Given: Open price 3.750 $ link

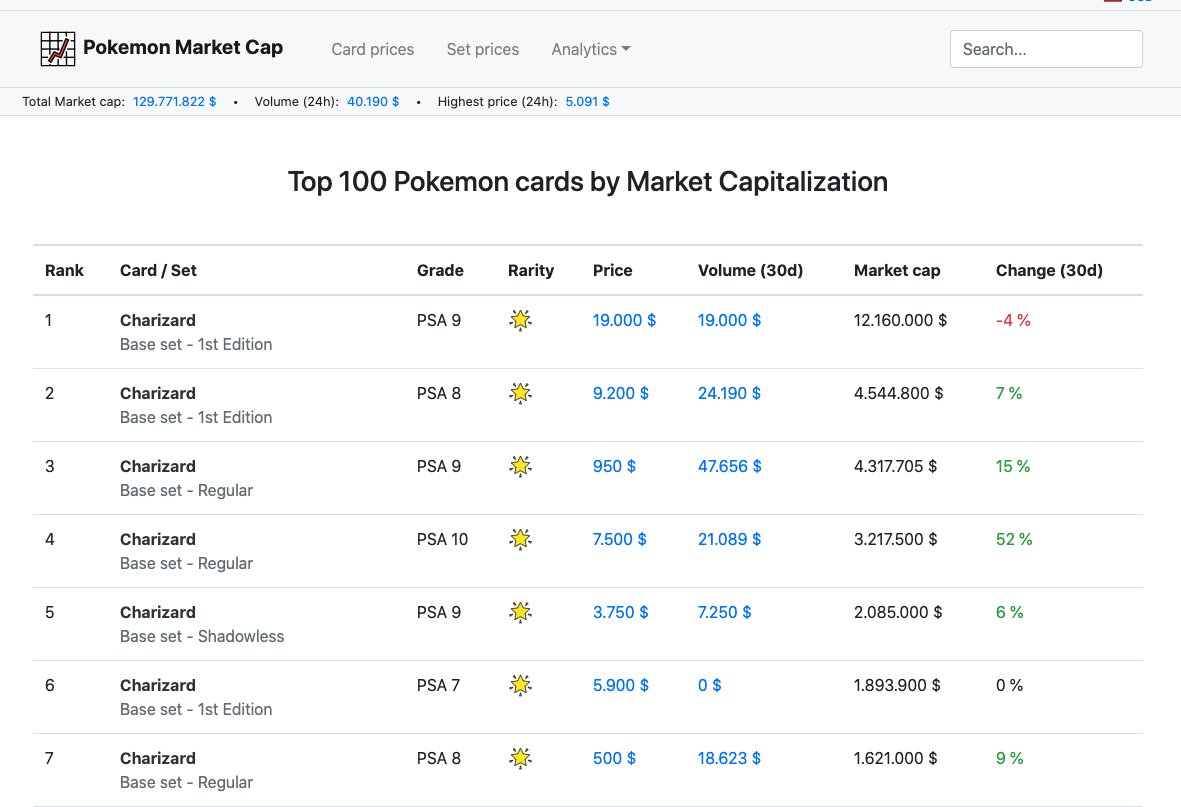Looking at the screenshot, I should tap(621, 612).
